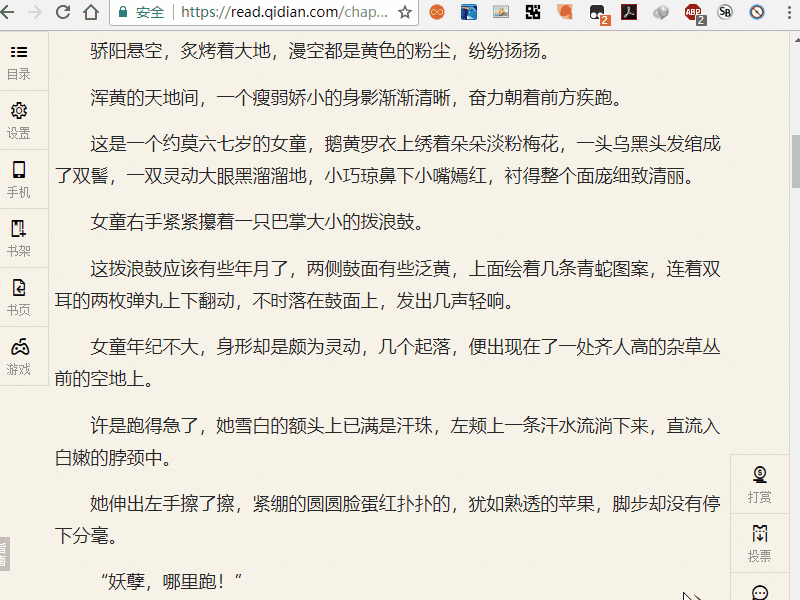Click the blue bird extension icon
The width and height of the screenshot is (800, 600).
[468, 12]
